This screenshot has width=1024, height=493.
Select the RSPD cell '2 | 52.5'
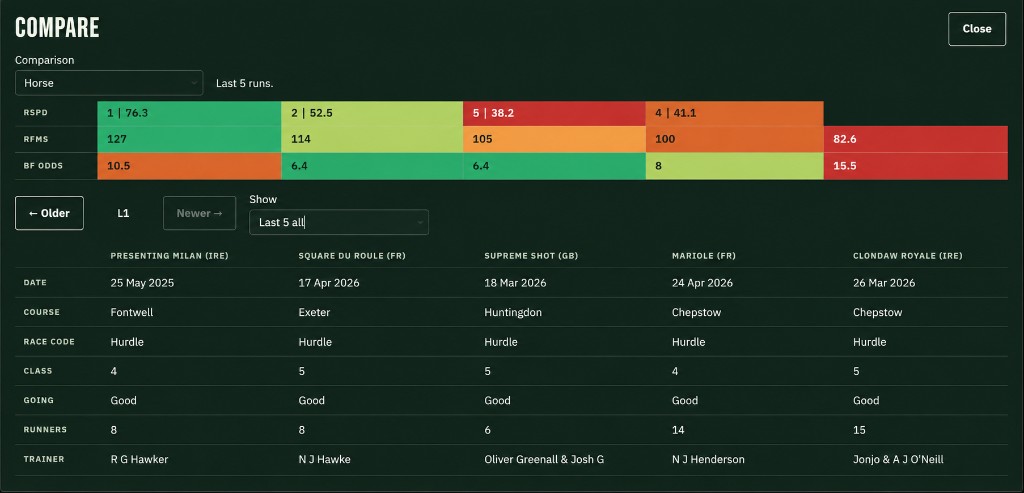point(372,113)
